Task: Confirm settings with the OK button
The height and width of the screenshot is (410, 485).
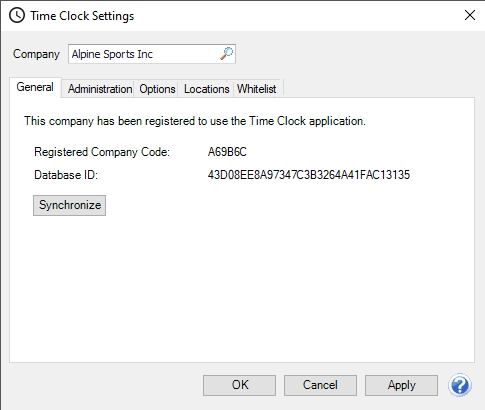Action: point(240,385)
